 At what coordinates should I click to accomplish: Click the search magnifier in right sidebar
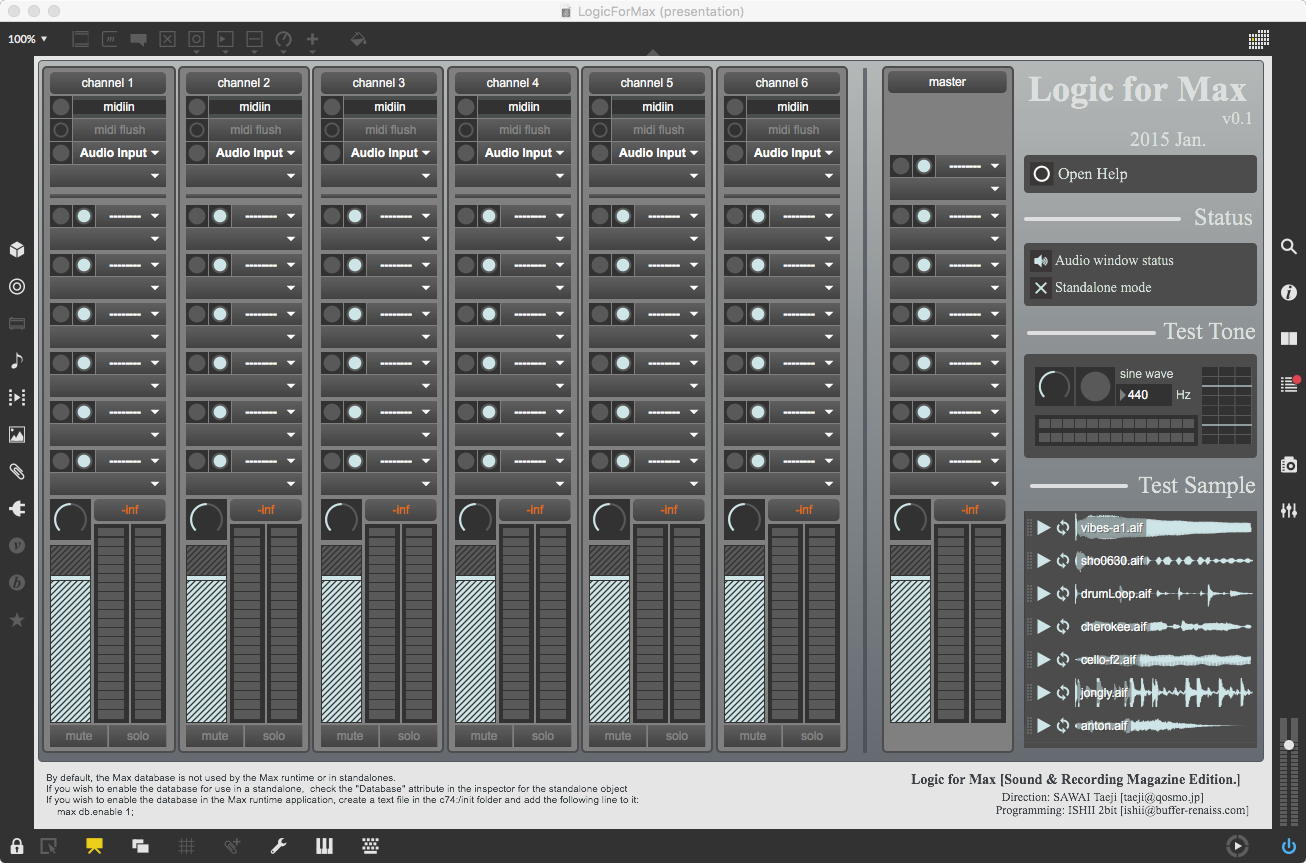(1289, 246)
